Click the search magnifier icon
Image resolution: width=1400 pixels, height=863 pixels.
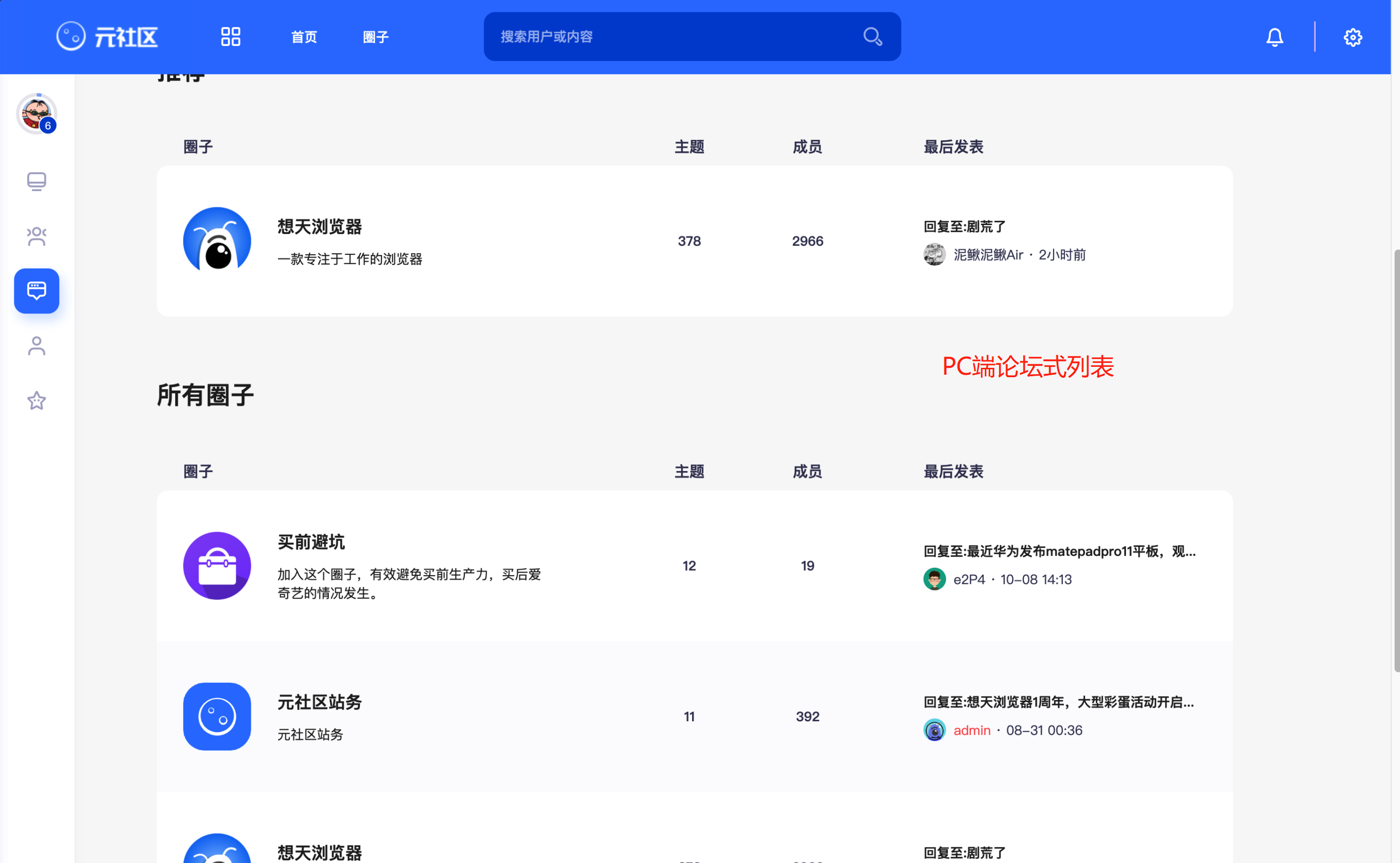point(873,37)
